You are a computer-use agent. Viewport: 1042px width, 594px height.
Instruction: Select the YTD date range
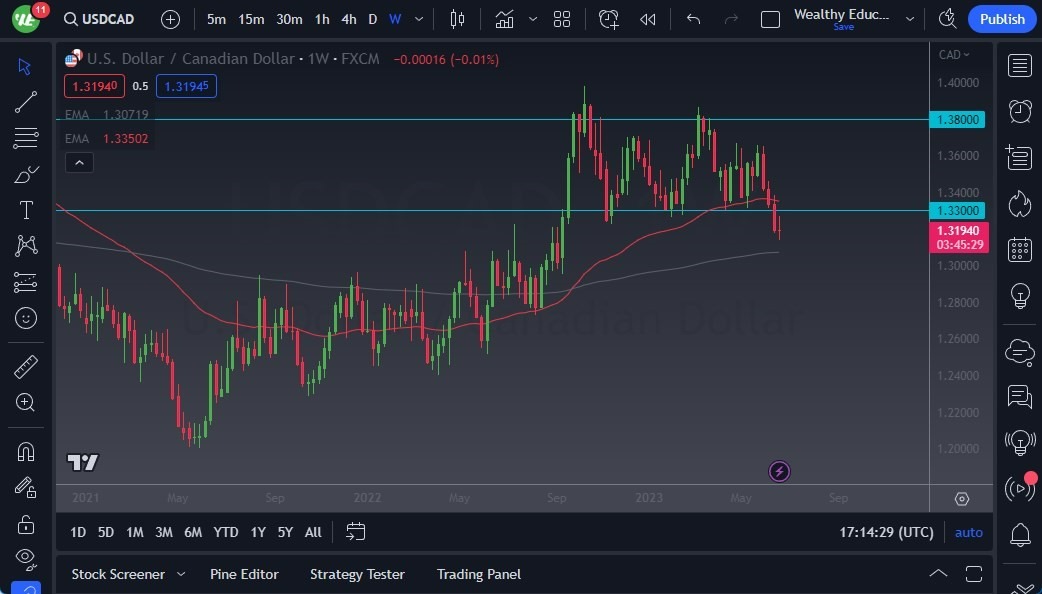tap(225, 532)
